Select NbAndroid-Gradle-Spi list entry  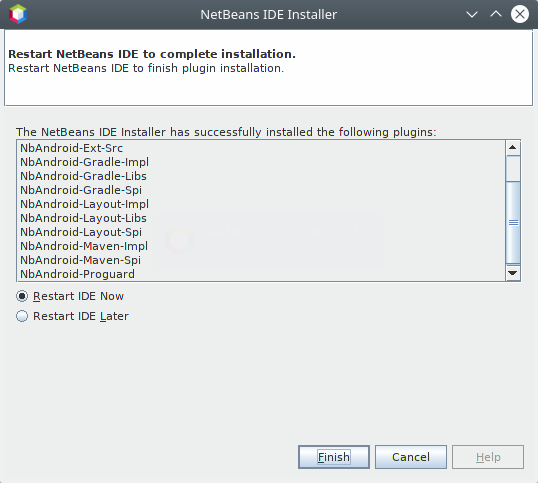pos(261,190)
